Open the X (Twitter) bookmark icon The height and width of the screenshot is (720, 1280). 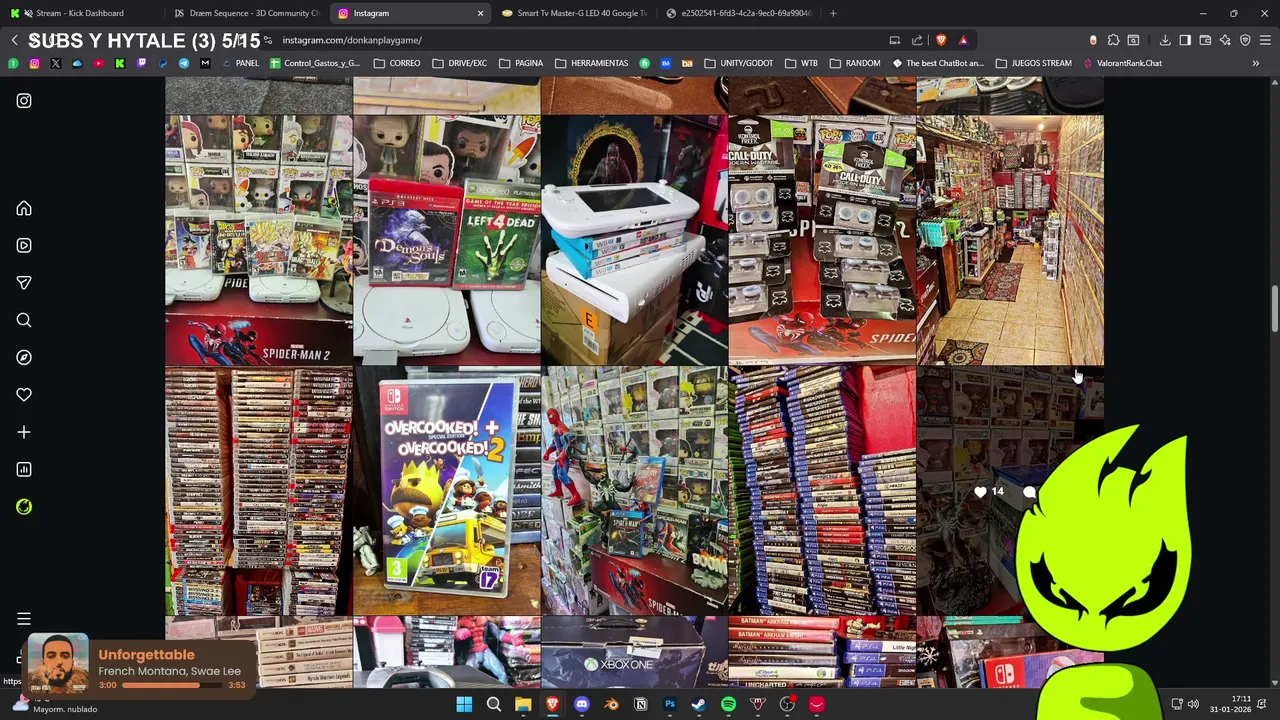tap(56, 63)
